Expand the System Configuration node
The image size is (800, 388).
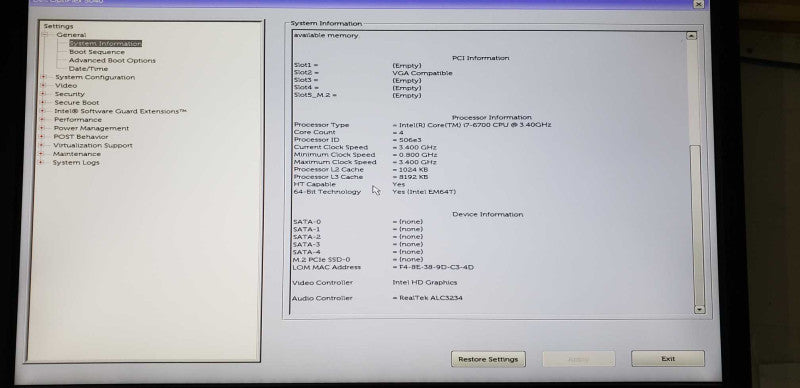pyautogui.click(x=43, y=77)
